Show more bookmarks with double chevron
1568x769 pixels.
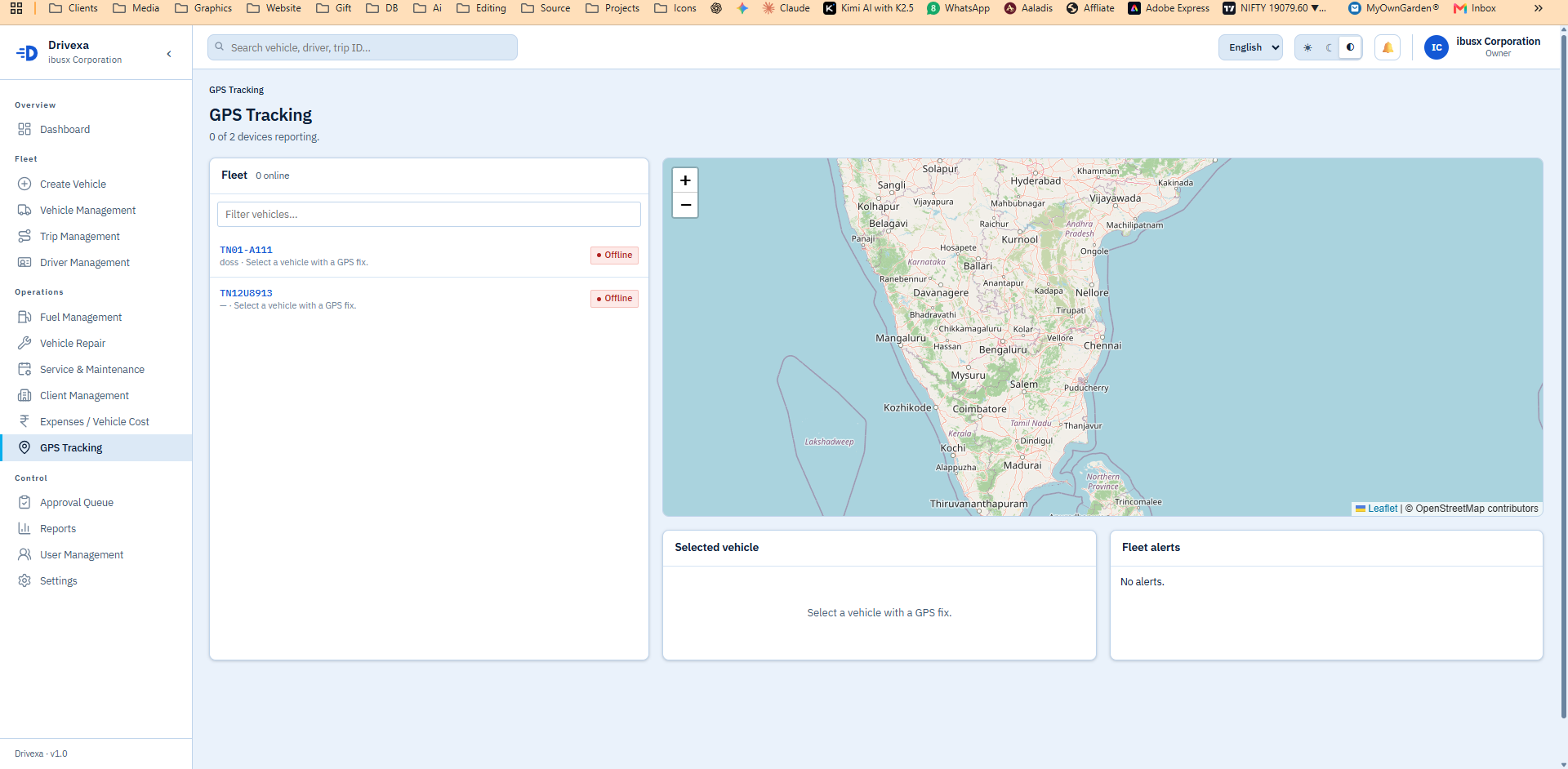pyautogui.click(x=1539, y=8)
